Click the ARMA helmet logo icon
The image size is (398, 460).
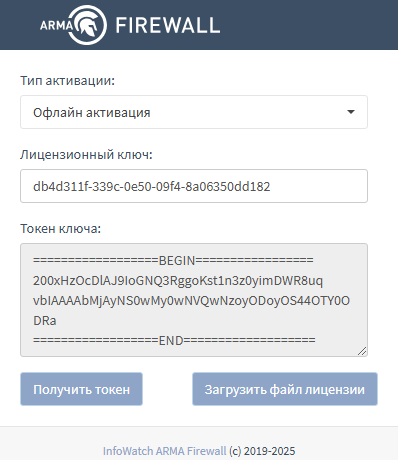click(87, 25)
